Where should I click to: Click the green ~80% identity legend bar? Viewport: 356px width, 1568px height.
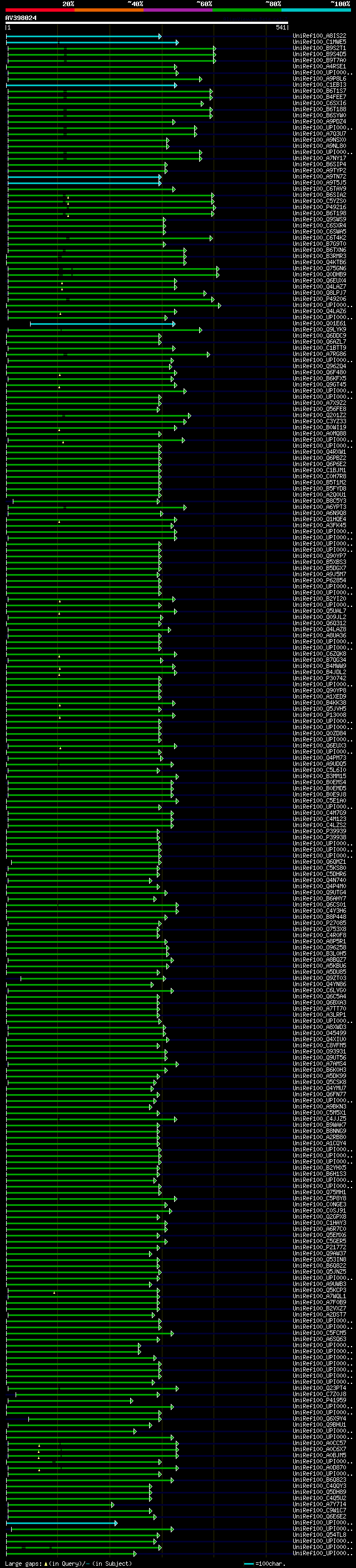point(247,10)
